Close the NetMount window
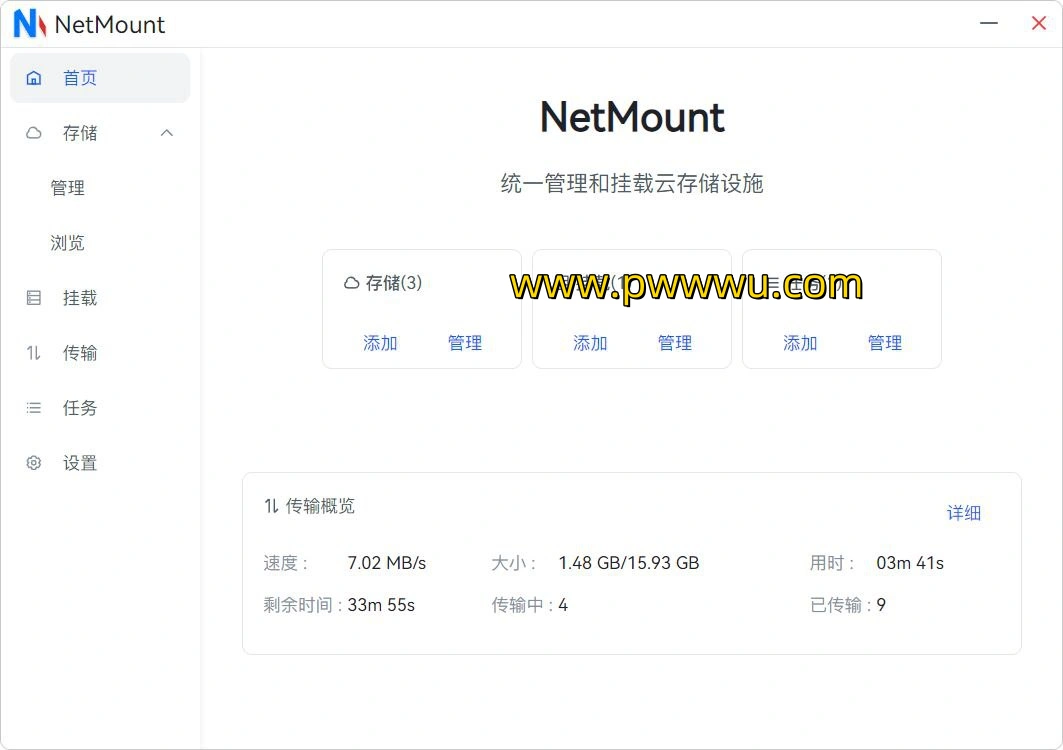 pos(1039,23)
